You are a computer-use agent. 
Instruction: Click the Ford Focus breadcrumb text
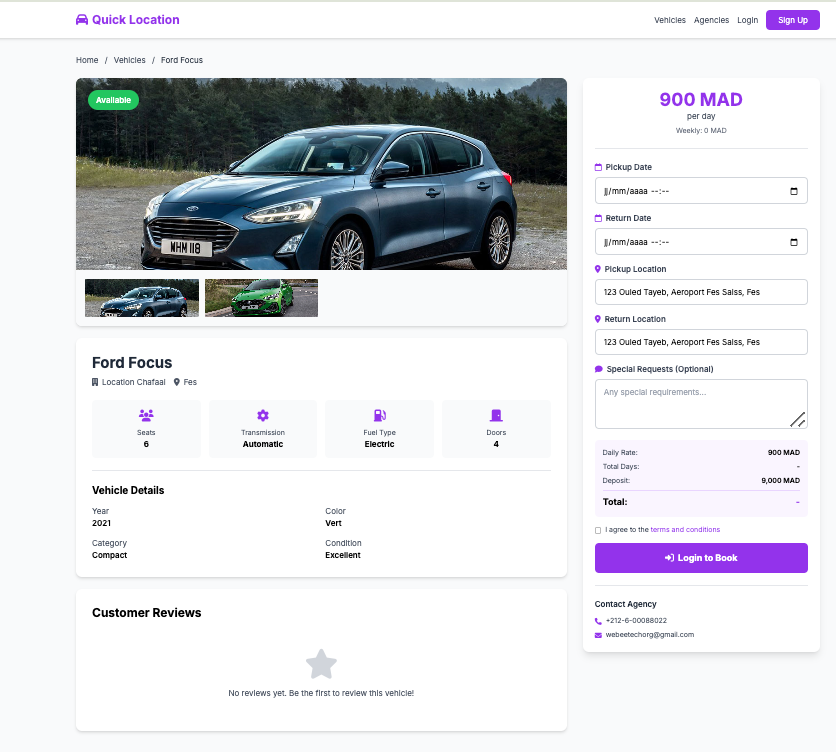point(182,60)
